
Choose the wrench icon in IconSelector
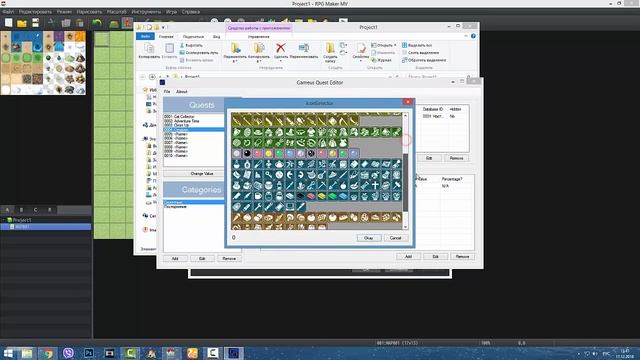[258, 207]
